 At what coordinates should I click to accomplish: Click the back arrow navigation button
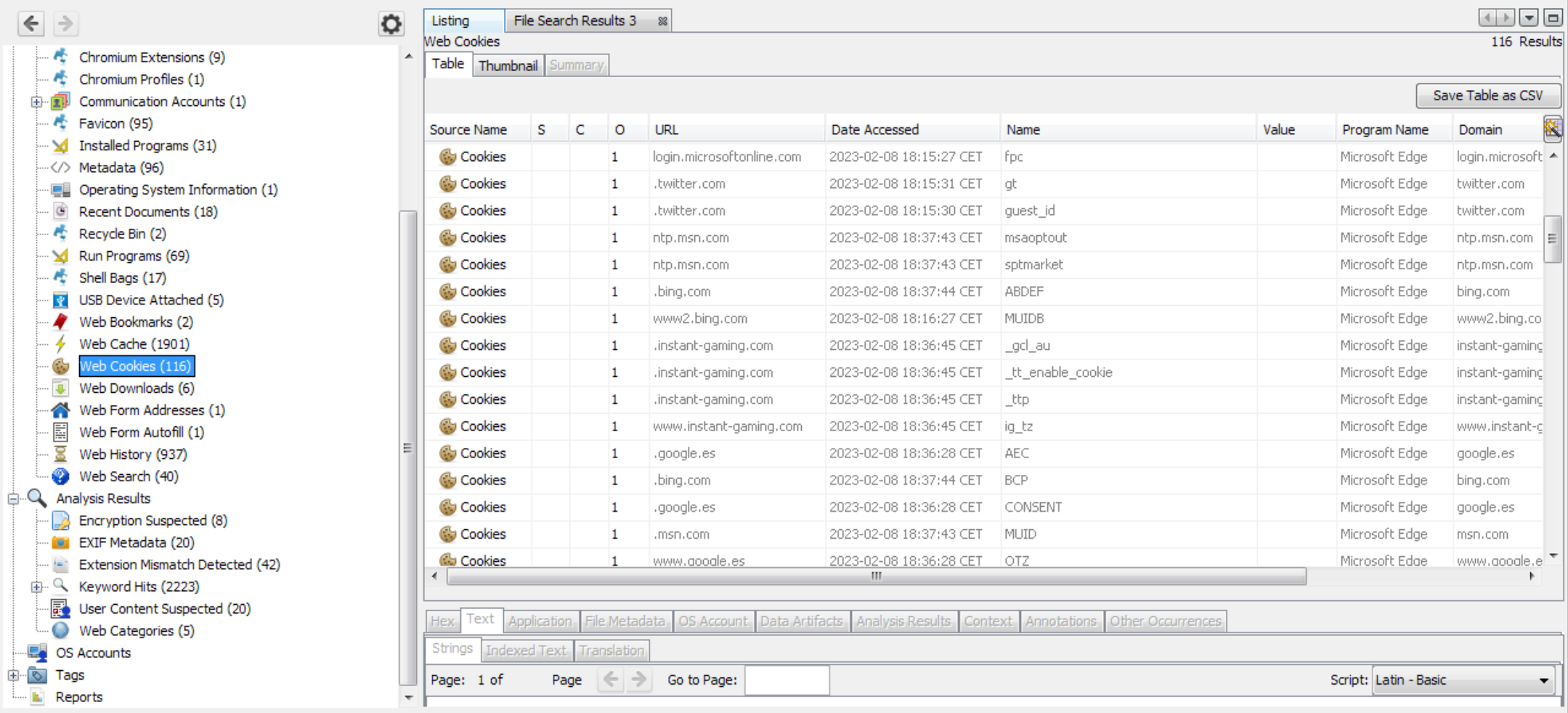click(x=31, y=24)
